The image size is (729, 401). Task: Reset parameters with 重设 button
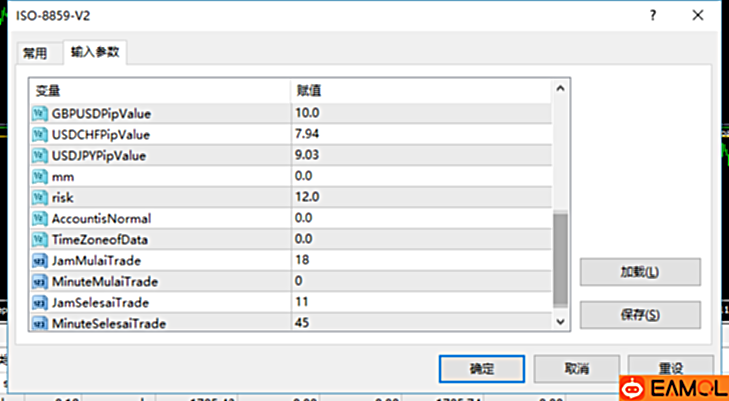pyautogui.click(x=671, y=368)
